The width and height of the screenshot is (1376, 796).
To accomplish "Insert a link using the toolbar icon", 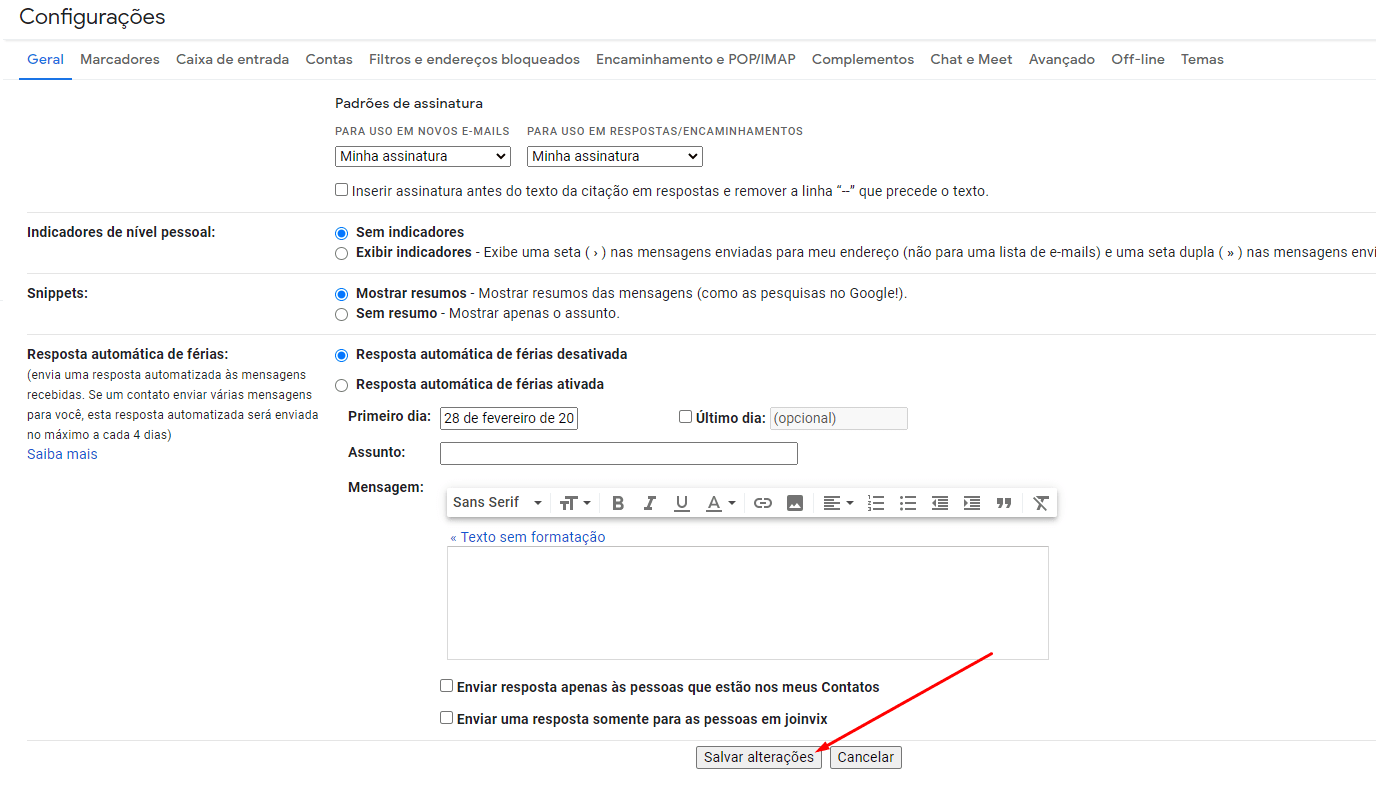I will click(x=763, y=503).
